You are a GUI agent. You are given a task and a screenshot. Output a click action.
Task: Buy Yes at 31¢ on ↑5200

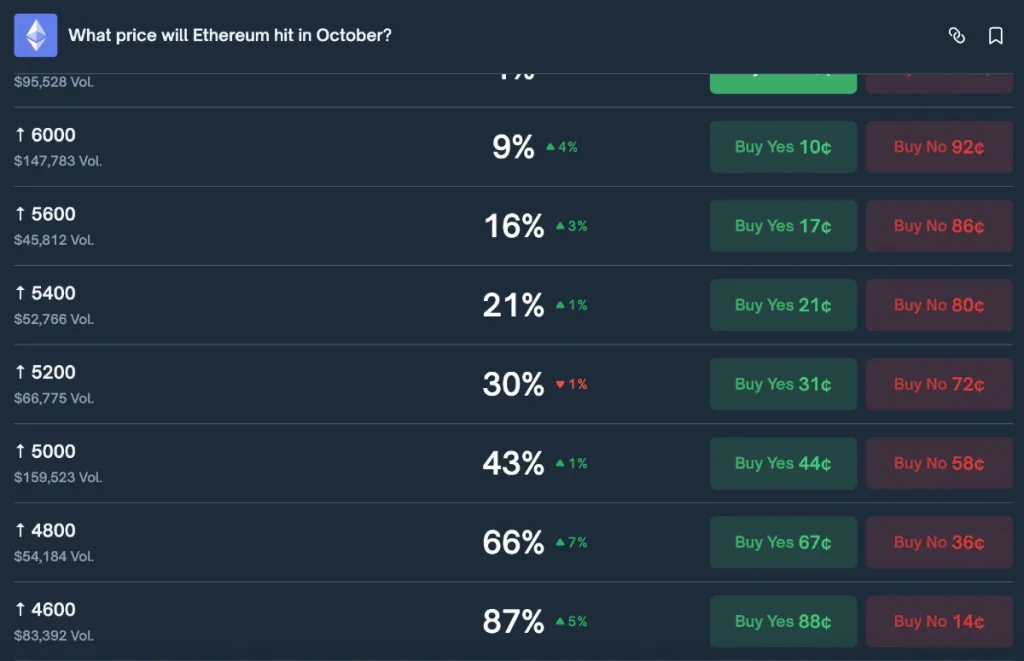click(x=783, y=384)
